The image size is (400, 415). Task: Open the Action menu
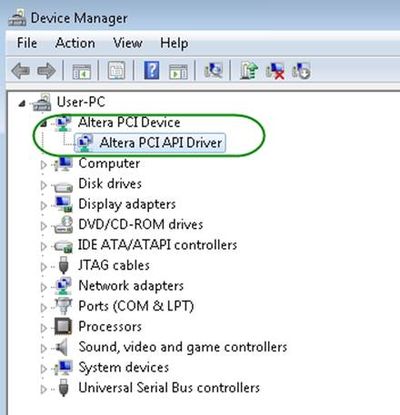75,43
